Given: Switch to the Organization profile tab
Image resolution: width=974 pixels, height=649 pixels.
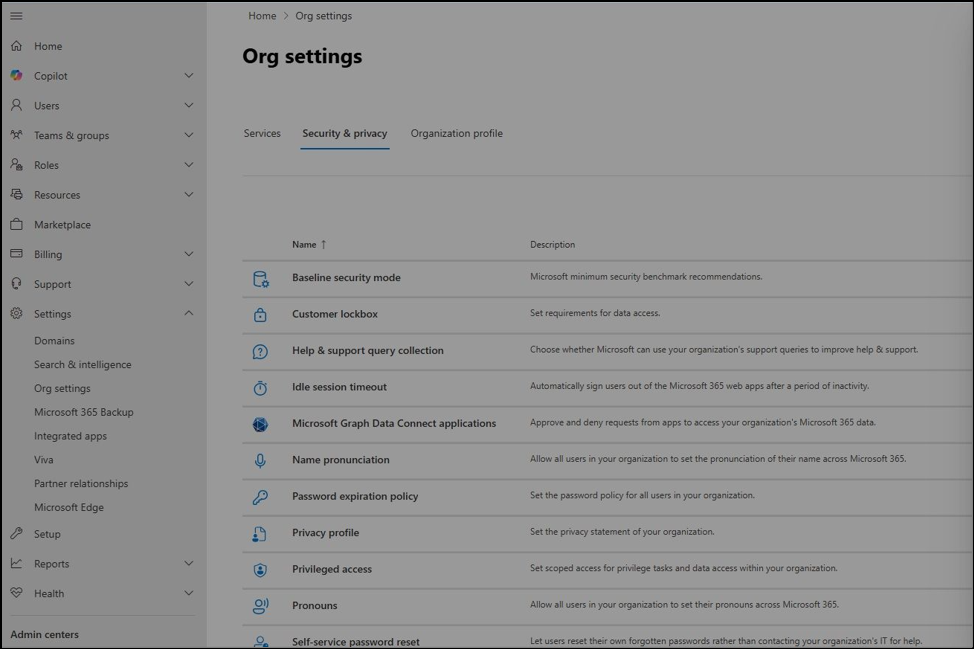Looking at the screenshot, I should [456, 134].
